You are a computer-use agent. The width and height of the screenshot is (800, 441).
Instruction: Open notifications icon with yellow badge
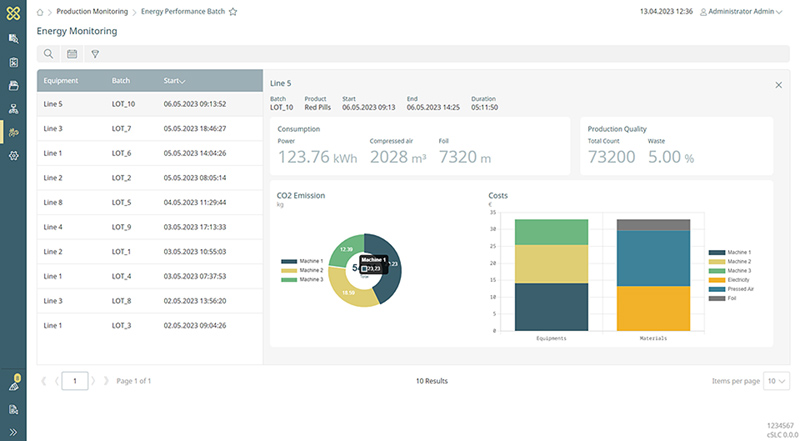(x=13, y=385)
